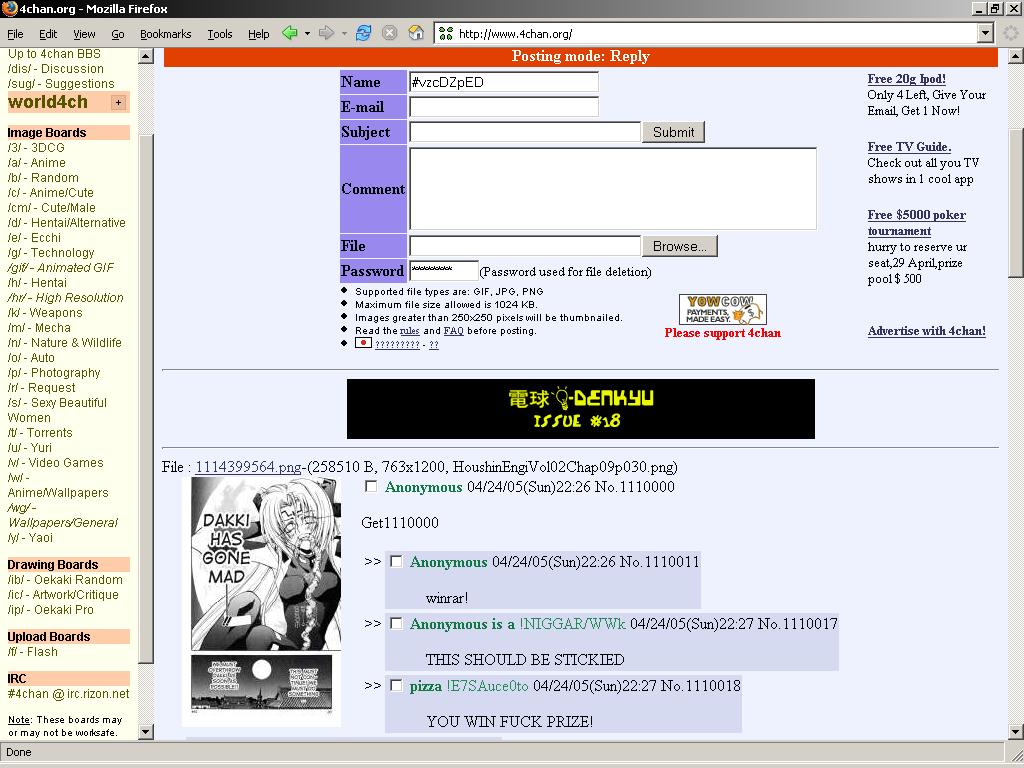The image size is (1024, 768).
Task: Click the Forward arrow in toolbar
Action: (x=326, y=33)
